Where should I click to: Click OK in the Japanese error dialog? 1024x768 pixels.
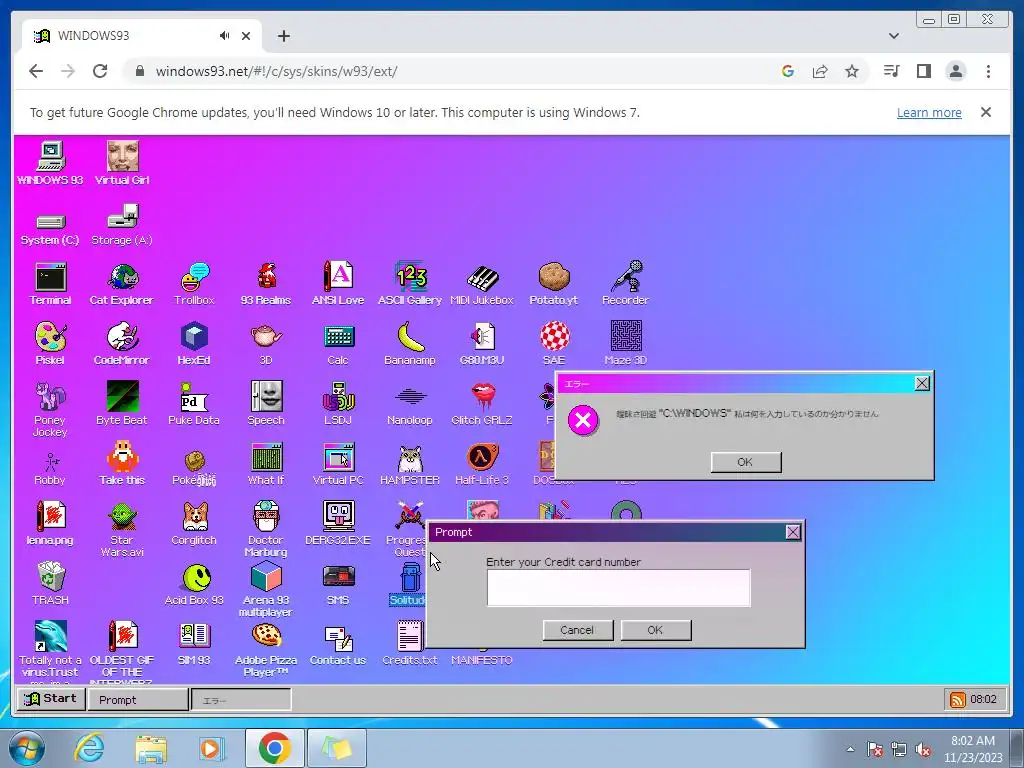tap(746, 462)
